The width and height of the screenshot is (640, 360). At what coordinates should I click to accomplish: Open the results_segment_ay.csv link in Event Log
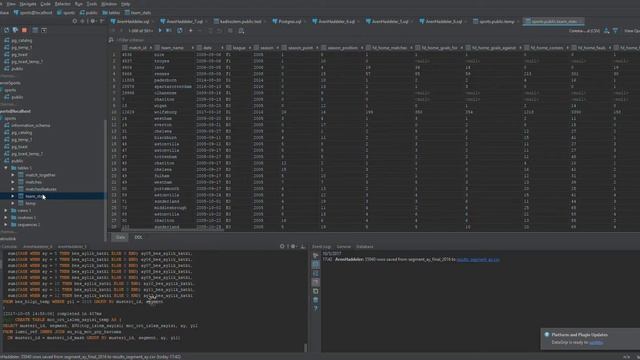[x=478, y=260]
